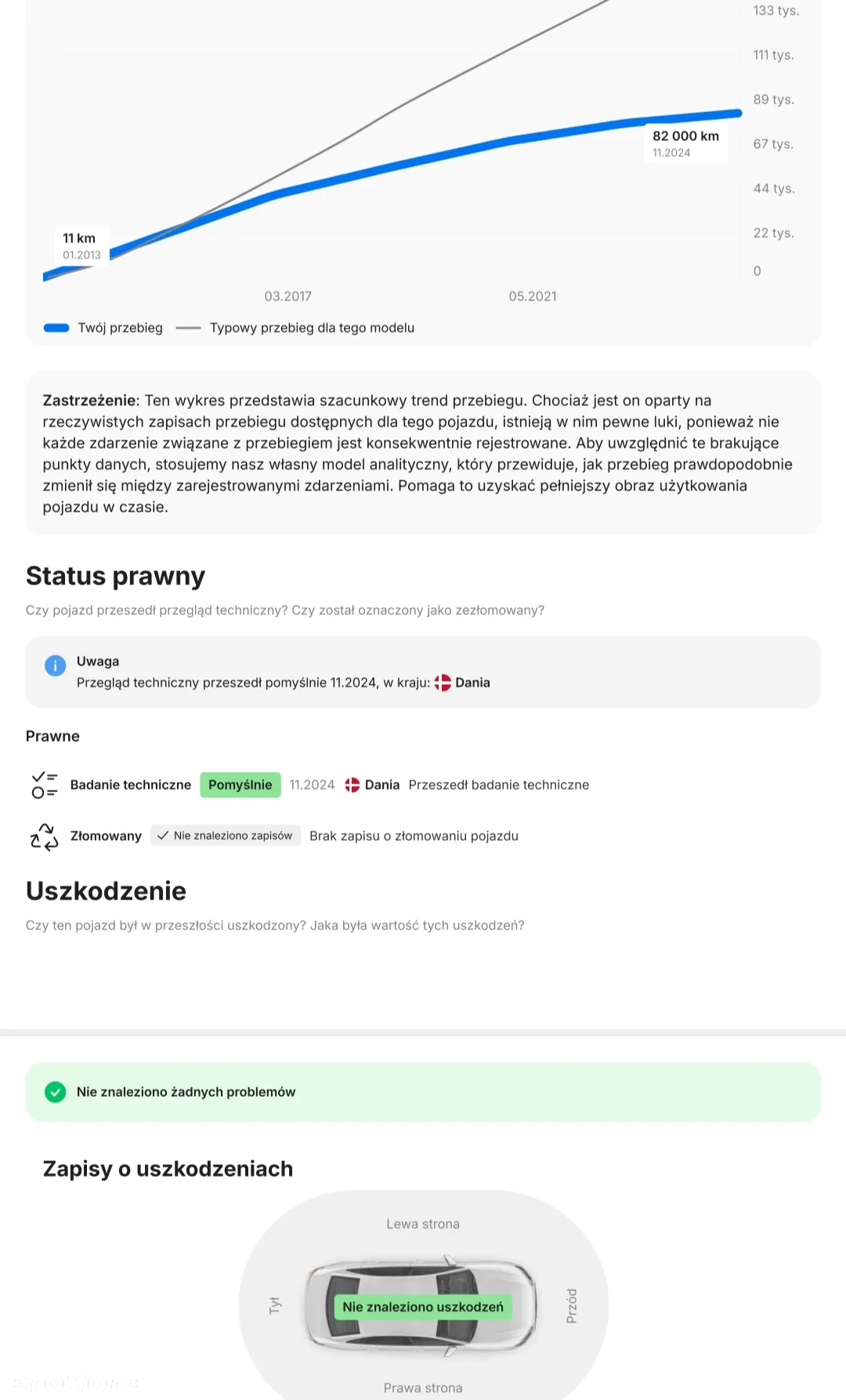
Task: Select the Lewa strona car side label
Action: pyautogui.click(x=423, y=1224)
